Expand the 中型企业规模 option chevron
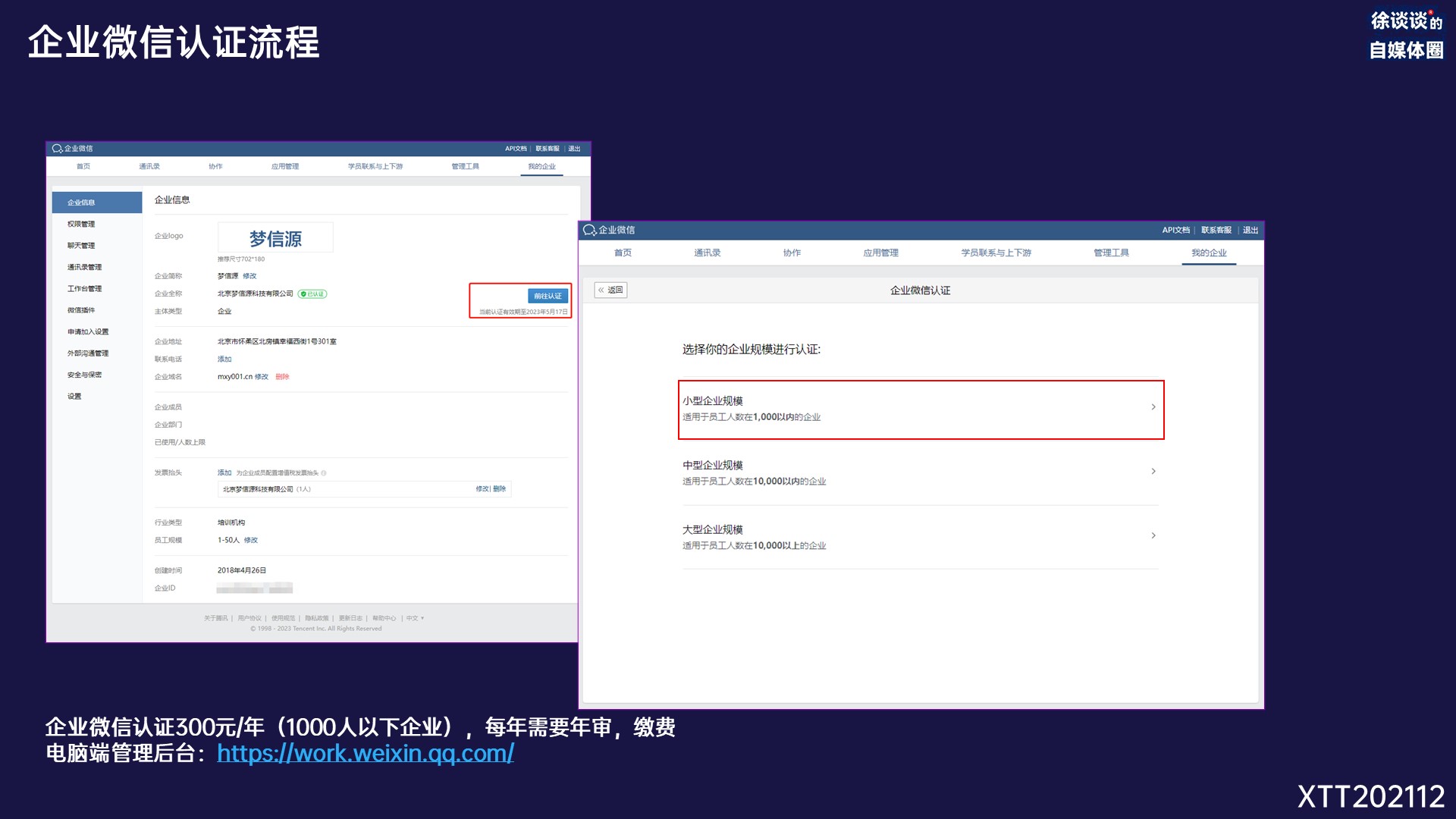Screen dimensions: 1456x819 1153,472
